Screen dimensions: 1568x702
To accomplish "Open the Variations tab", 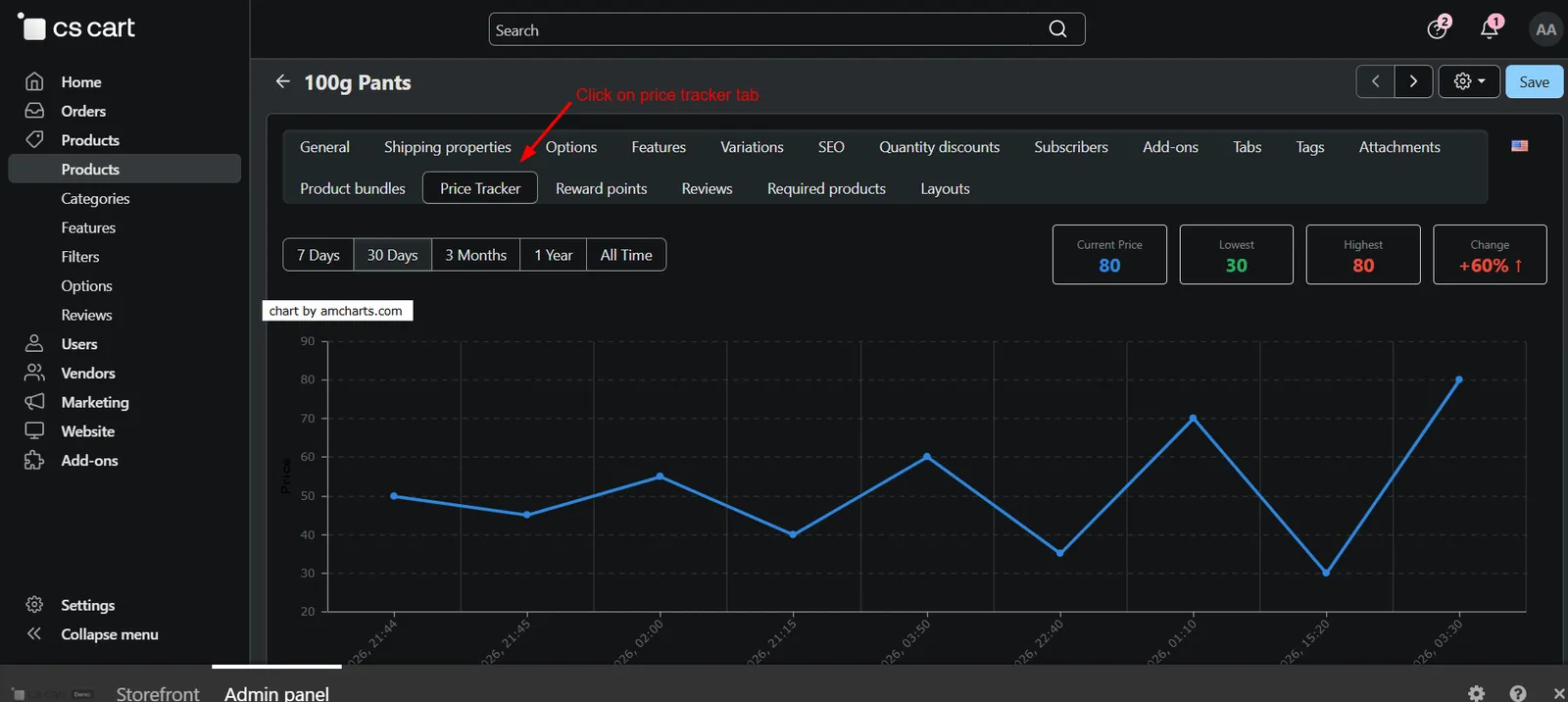I will [752, 147].
